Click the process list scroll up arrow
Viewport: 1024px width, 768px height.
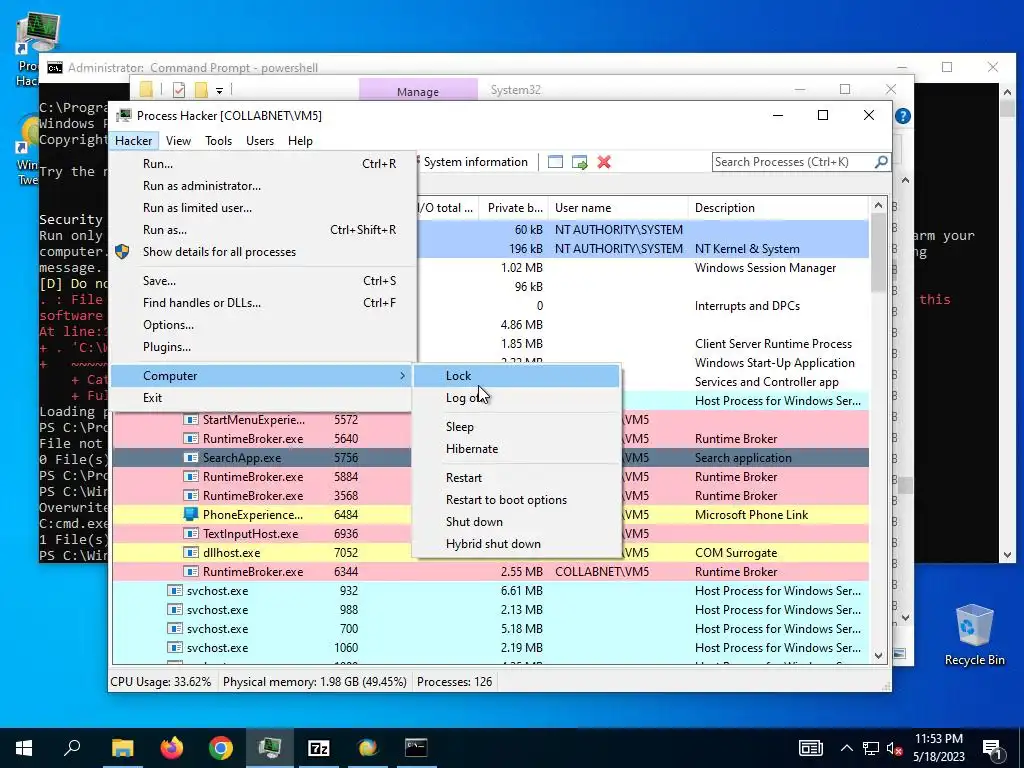coord(878,206)
